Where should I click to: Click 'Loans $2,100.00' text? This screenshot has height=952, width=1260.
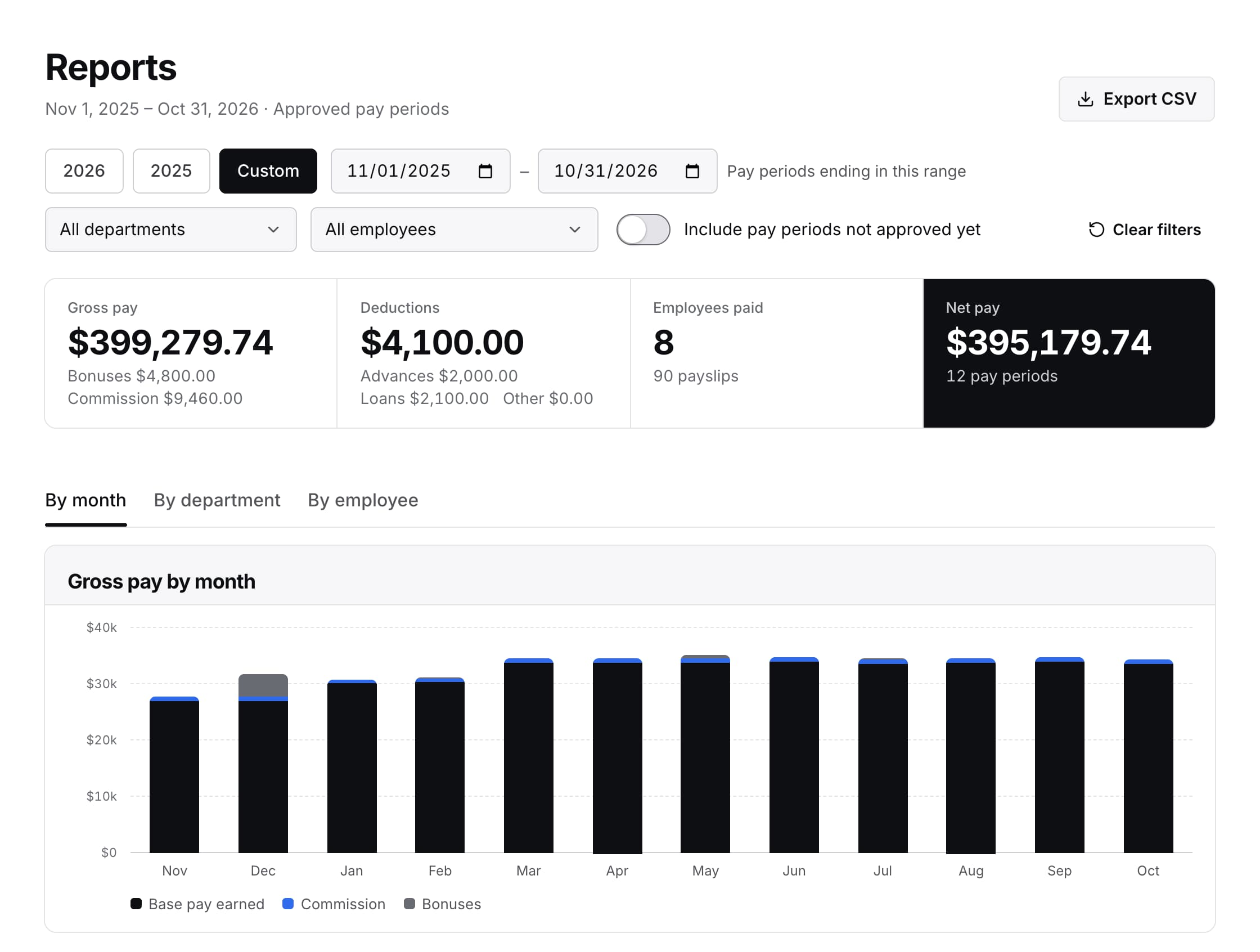click(x=424, y=398)
